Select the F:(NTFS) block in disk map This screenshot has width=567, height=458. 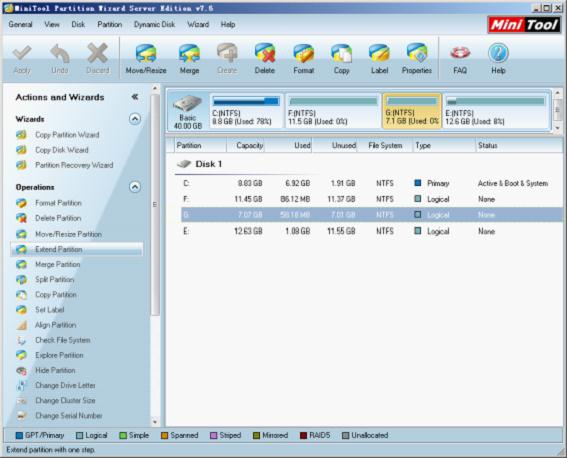[333, 110]
